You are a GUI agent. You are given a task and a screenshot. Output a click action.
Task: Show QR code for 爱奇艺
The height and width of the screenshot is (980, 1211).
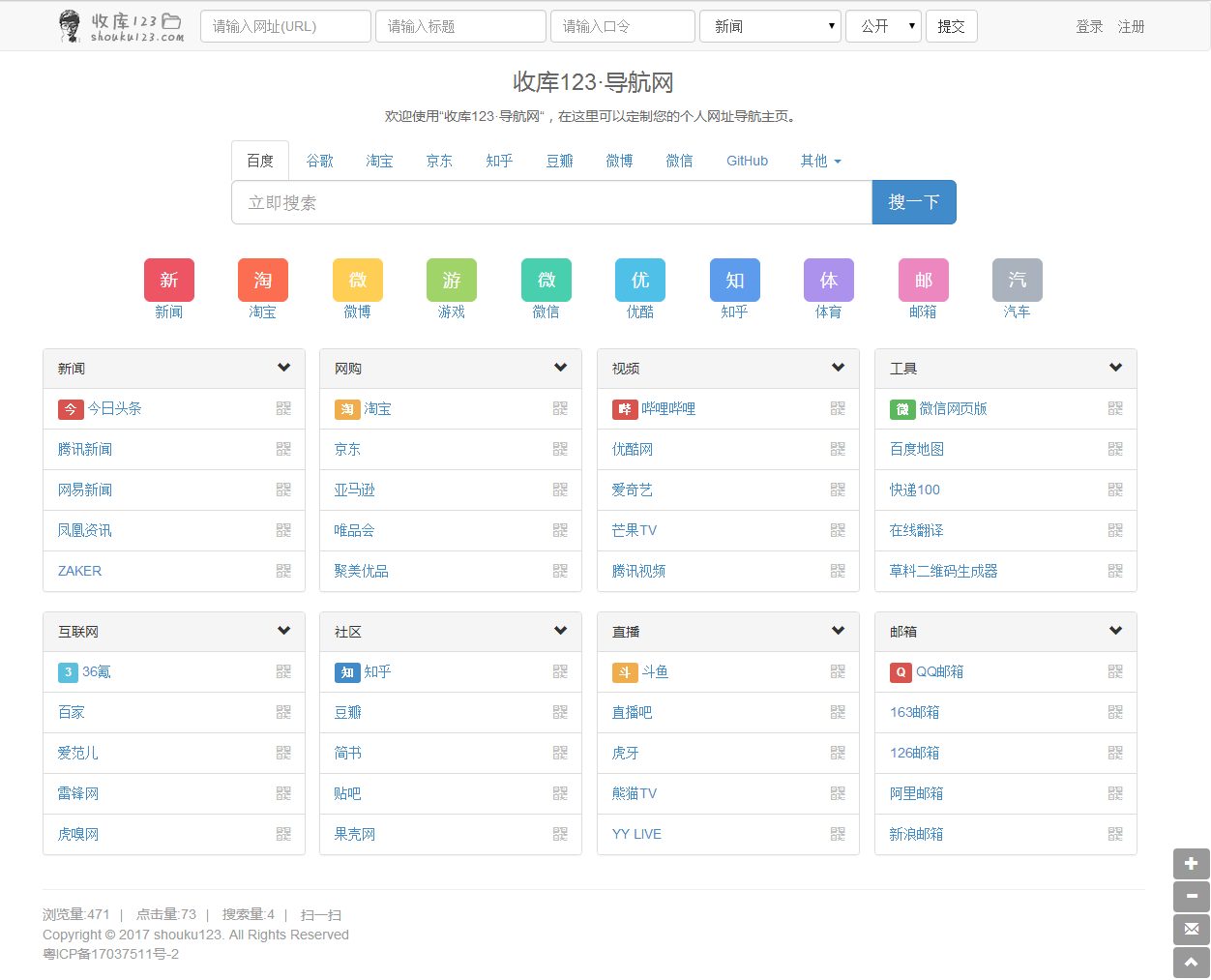838,490
